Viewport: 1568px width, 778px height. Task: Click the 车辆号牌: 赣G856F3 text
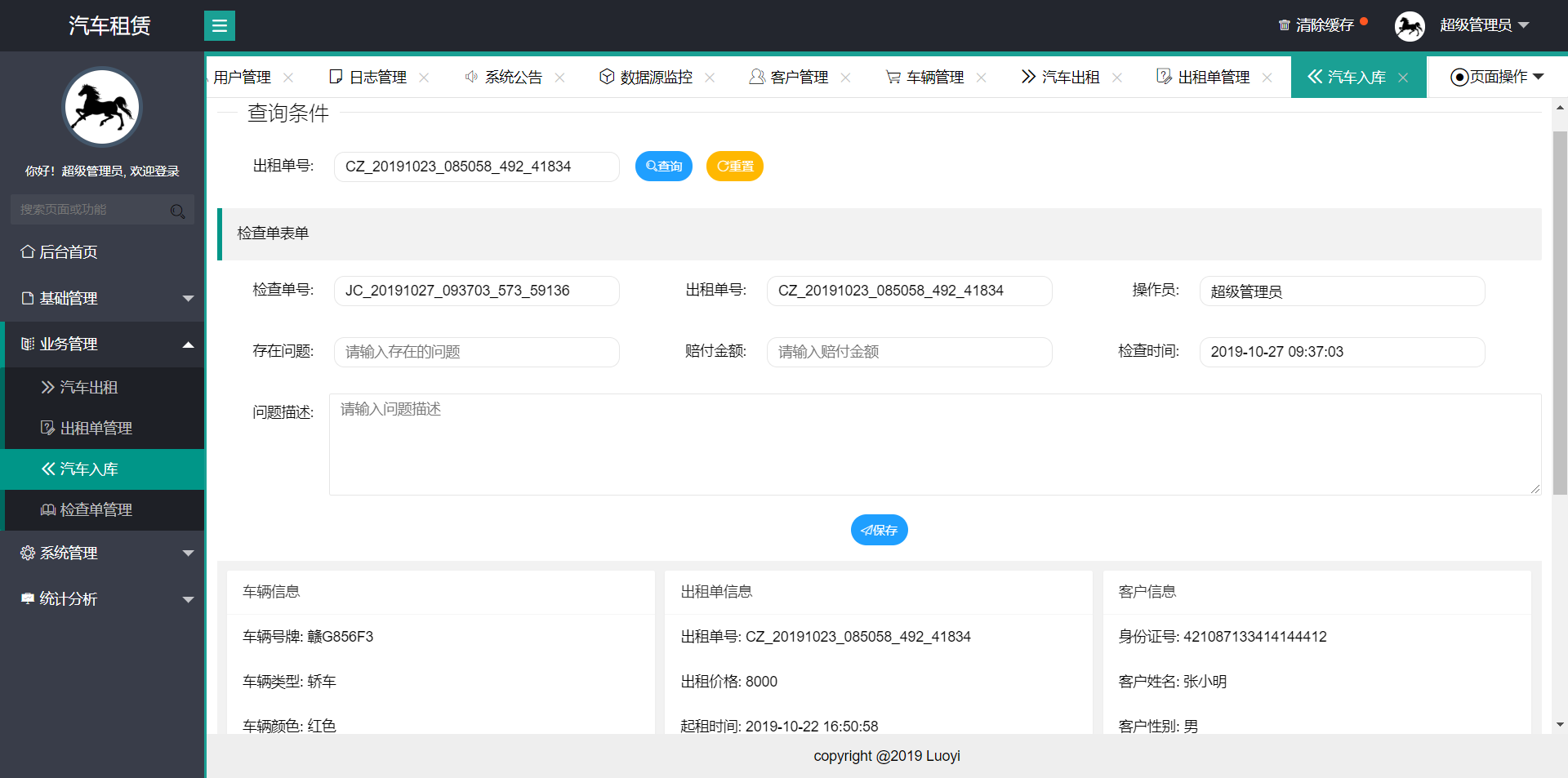point(308,637)
